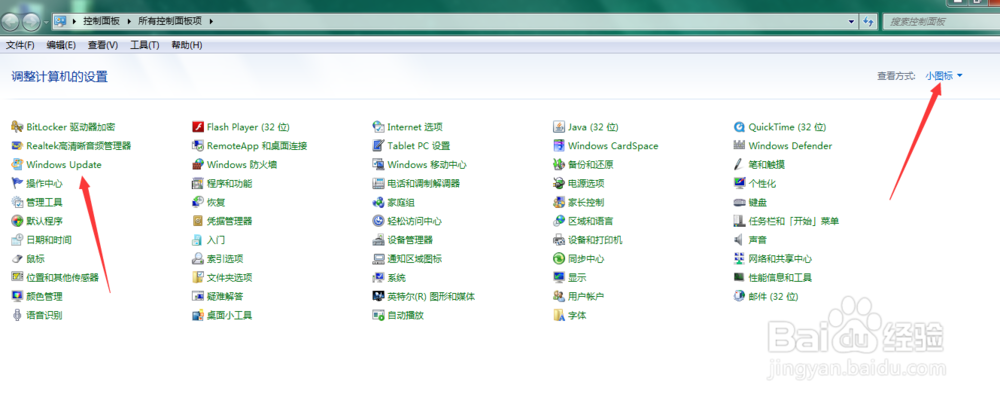
Task: Open the Java (32 位) icon
Action: [559, 127]
